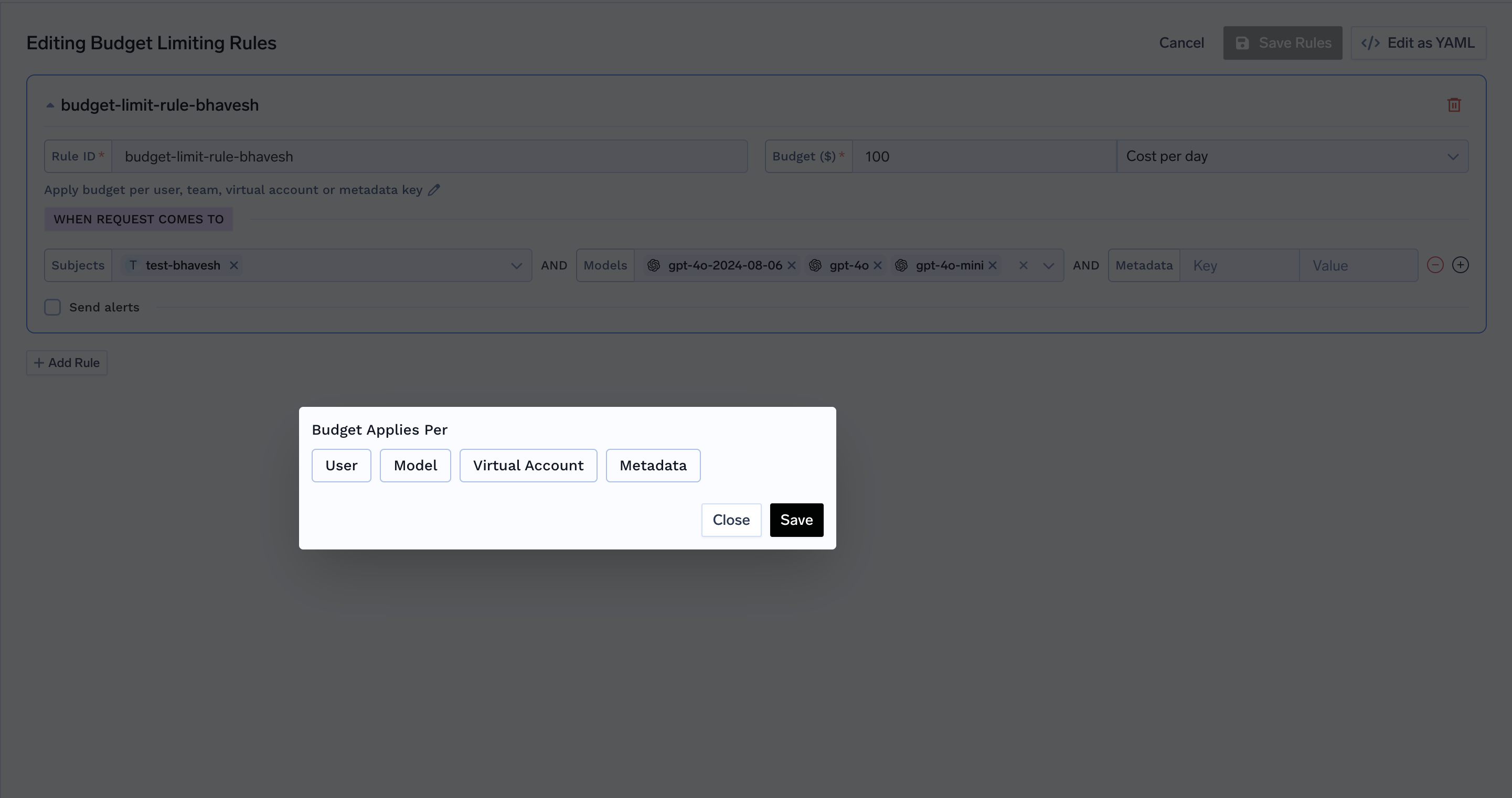Image resolution: width=1512 pixels, height=798 pixels.
Task: Click the plus add condition icon
Action: click(1460, 265)
